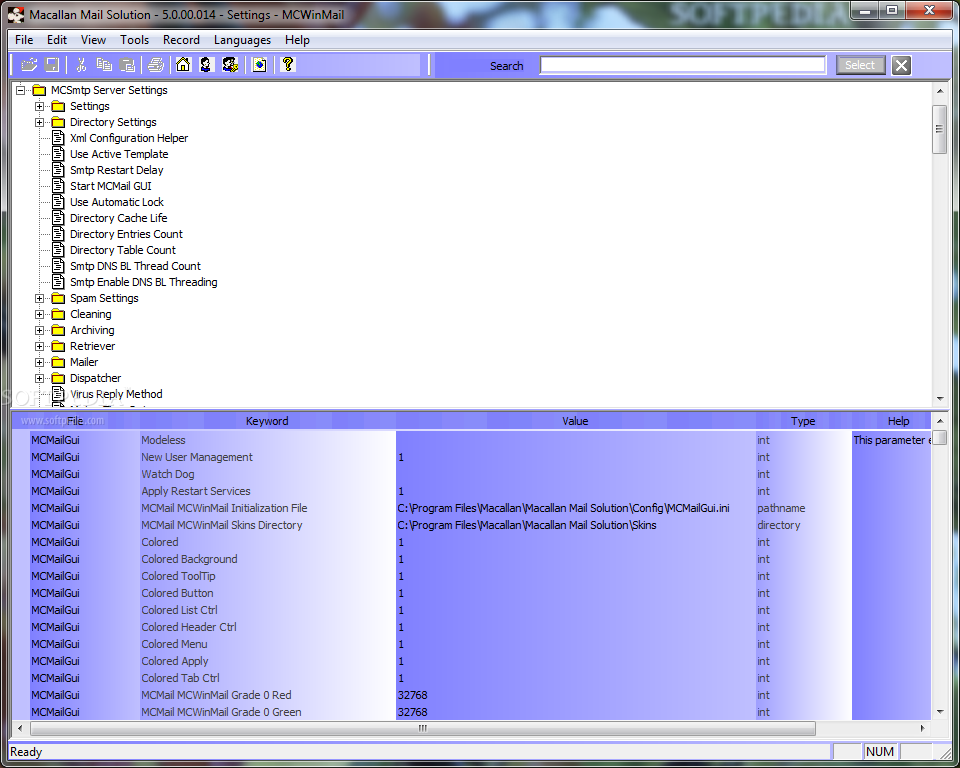The height and width of the screenshot is (768, 960).
Task: Open the Edit menu
Action: point(56,40)
